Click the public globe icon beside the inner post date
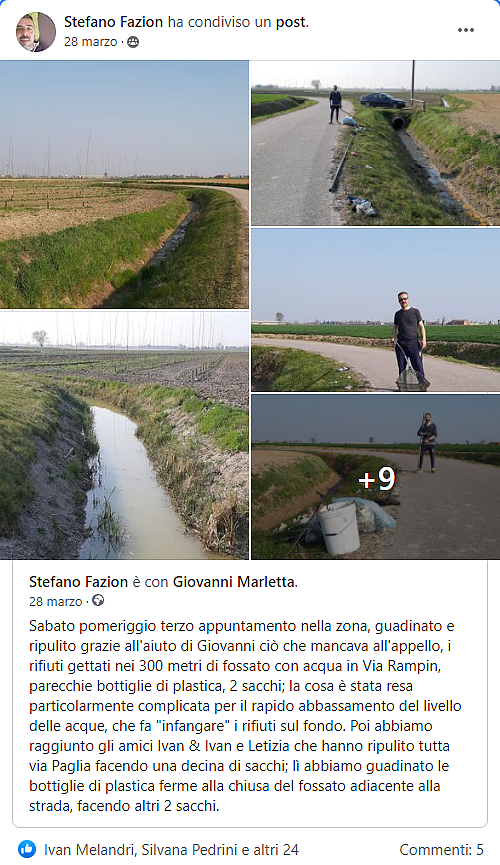 [x=98, y=600]
